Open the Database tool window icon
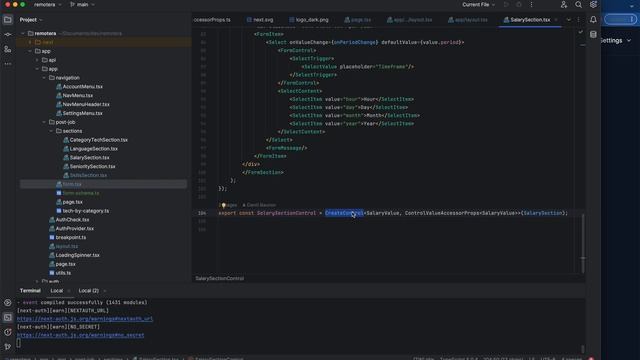640x360 pixels. pos(593,35)
